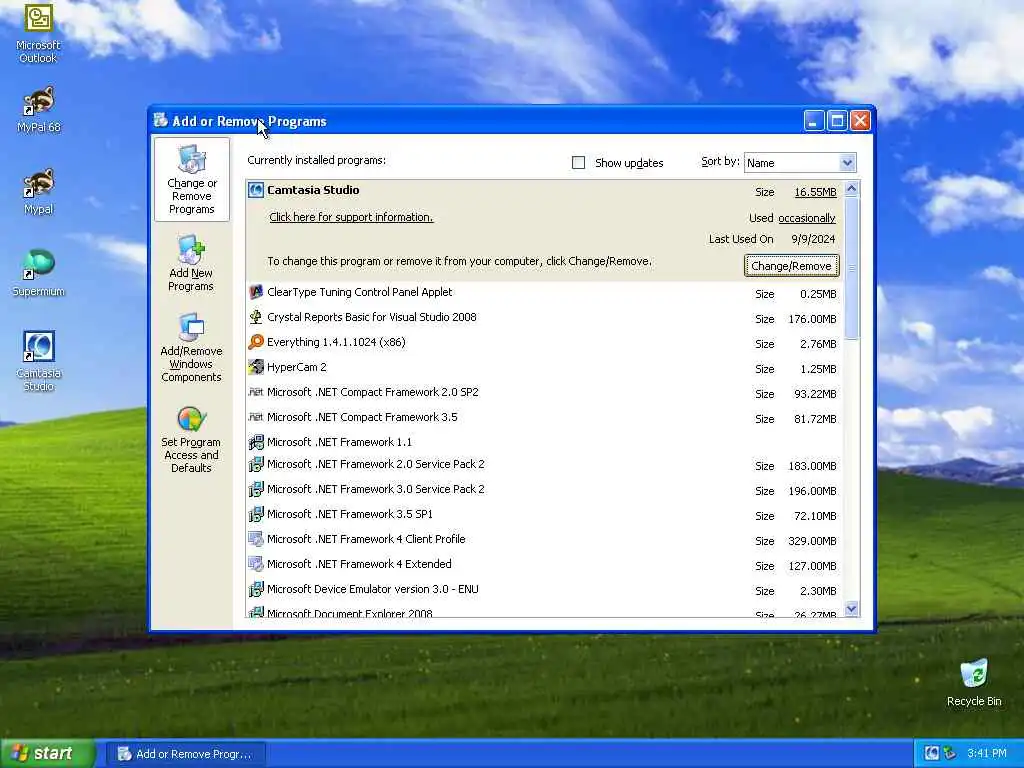This screenshot has height=768, width=1024.
Task: Click the Camtasia Studio program name heading
Action: pos(313,190)
